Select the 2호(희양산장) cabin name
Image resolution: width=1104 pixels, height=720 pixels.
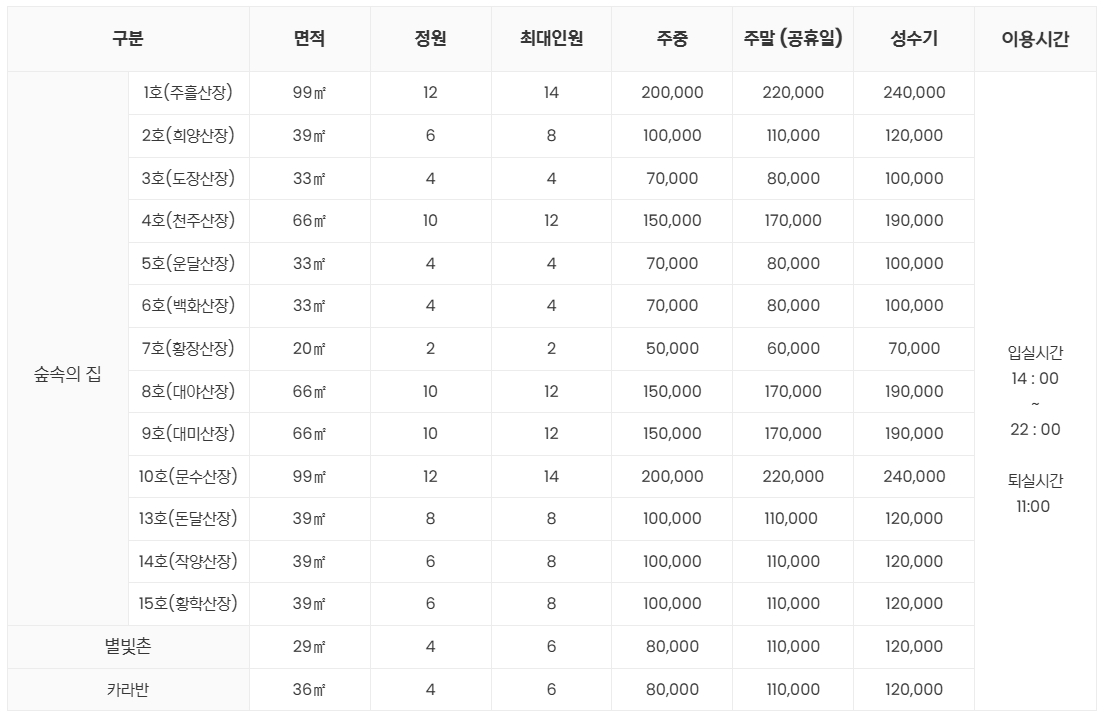click(x=188, y=135)
